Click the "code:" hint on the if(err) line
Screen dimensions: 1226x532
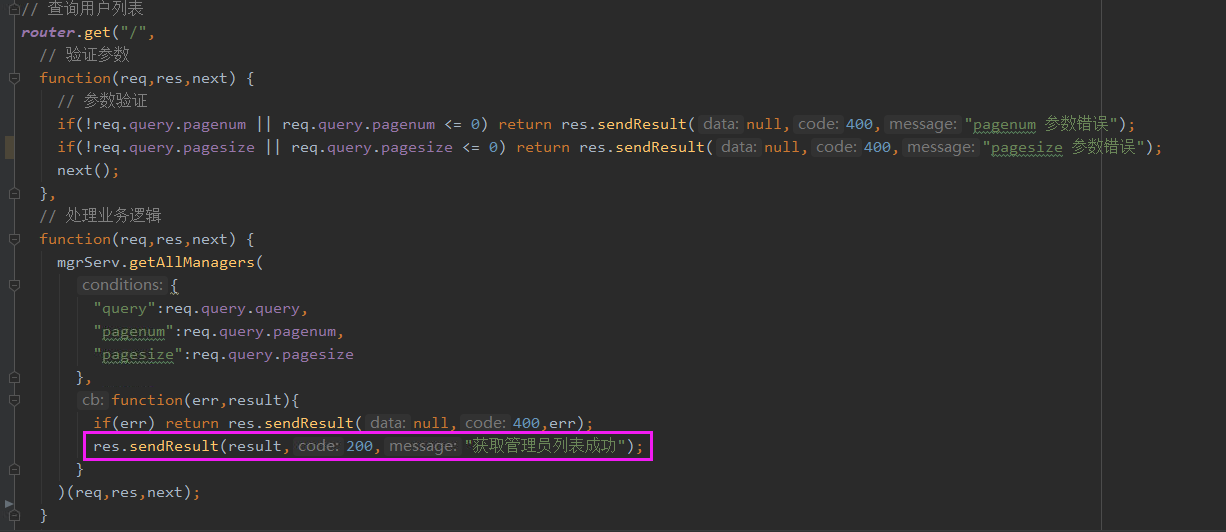coord(485,423)
